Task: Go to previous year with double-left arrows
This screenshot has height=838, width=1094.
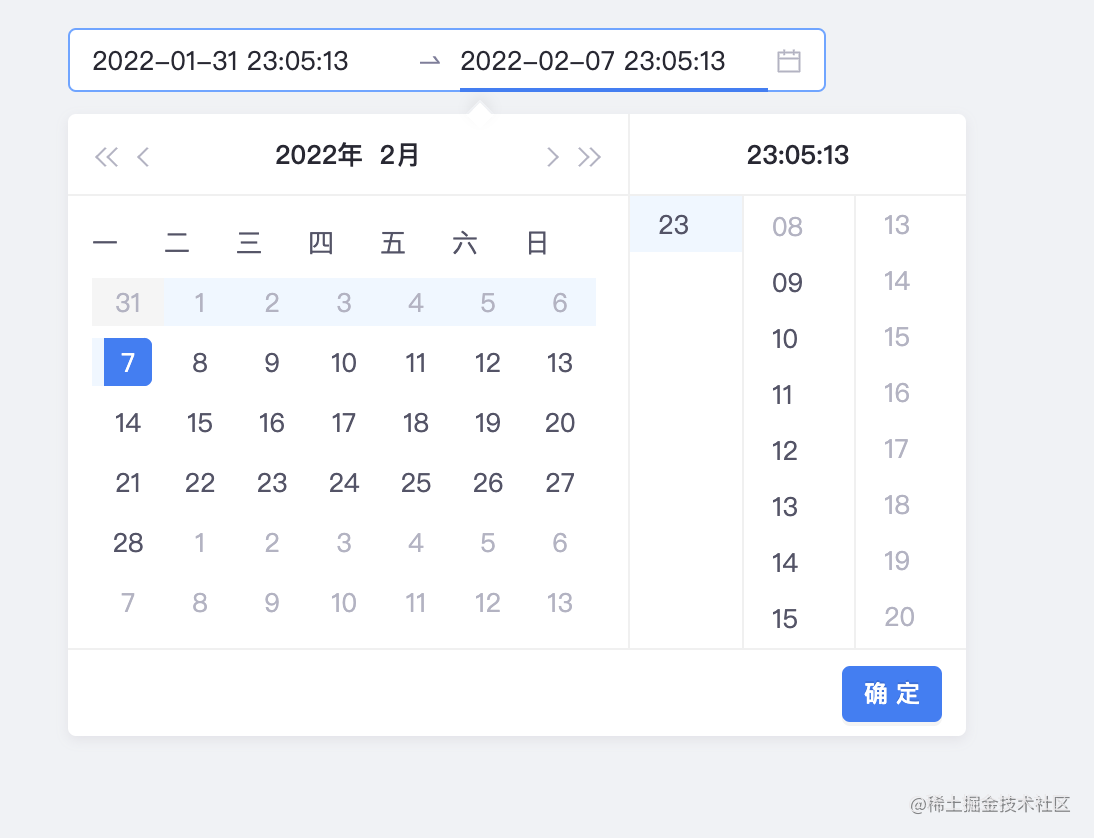Action: [106, 156]
